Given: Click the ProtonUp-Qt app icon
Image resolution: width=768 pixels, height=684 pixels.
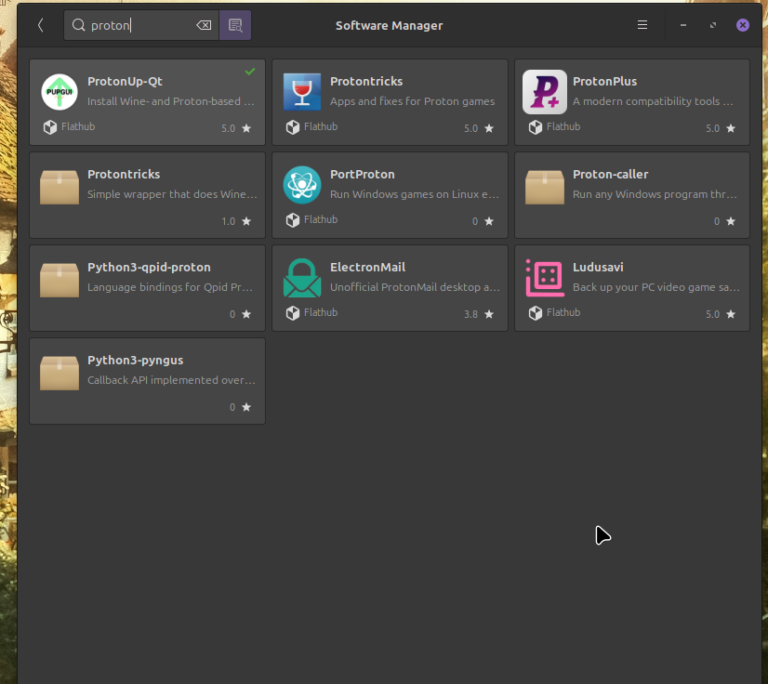Looking at the screenshot, I should coord(59,92).
